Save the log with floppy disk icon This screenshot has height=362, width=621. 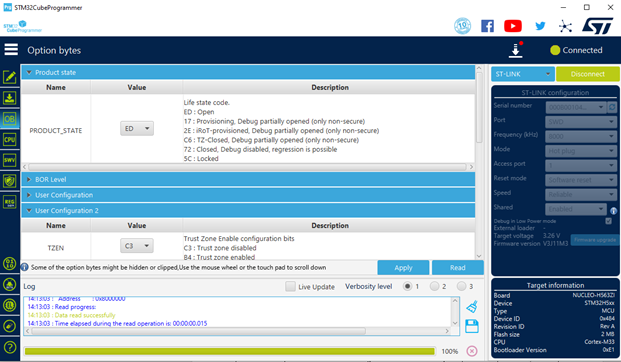(472, 326)
